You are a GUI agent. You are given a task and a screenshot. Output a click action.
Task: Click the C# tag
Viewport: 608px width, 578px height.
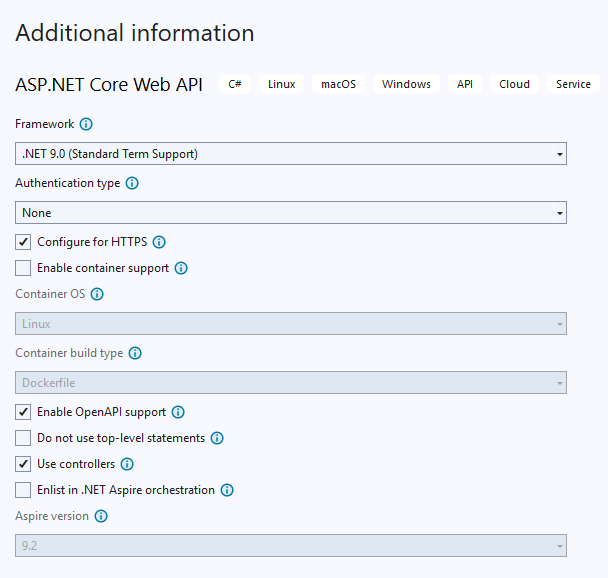[x=235, y=84]
